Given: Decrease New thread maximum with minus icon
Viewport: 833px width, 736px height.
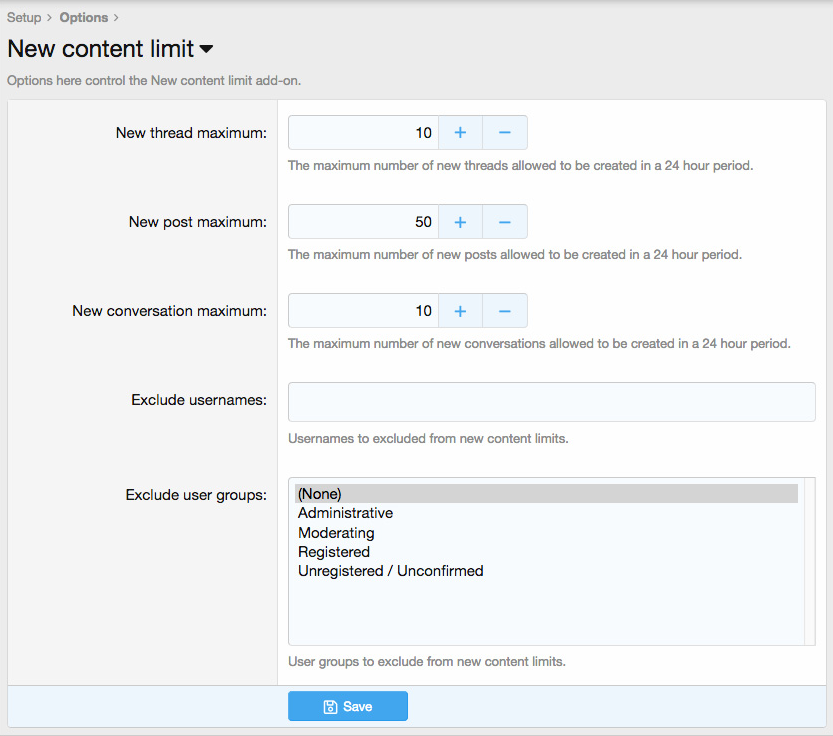Looking at the screenshot, I should coord(505,133).
